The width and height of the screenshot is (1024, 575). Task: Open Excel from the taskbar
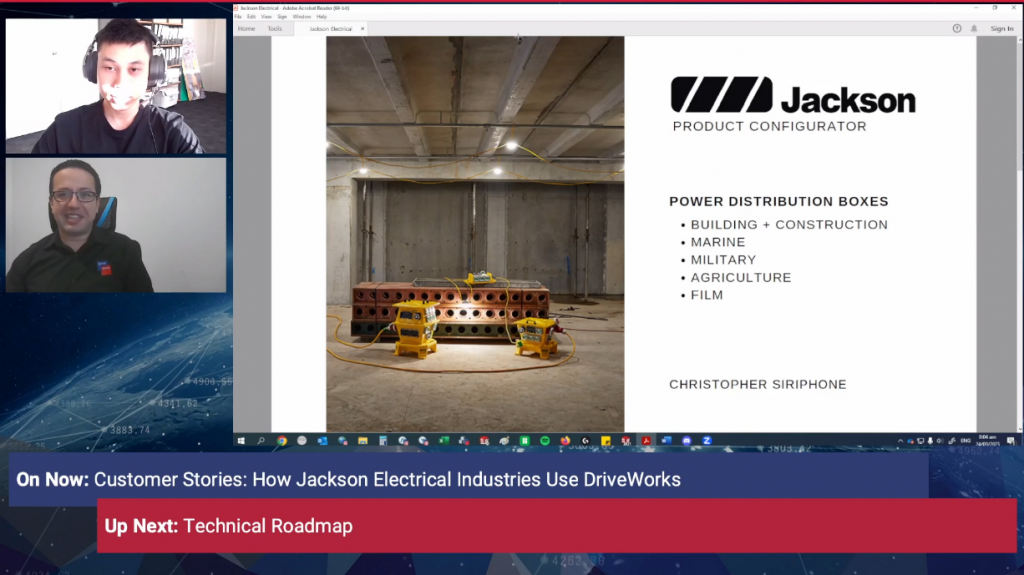[x=444, y=441]
